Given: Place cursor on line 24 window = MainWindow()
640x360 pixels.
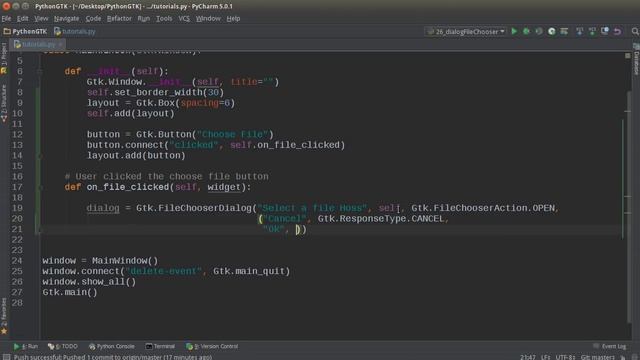Looking at the screenshot, I should click(100, 260).
